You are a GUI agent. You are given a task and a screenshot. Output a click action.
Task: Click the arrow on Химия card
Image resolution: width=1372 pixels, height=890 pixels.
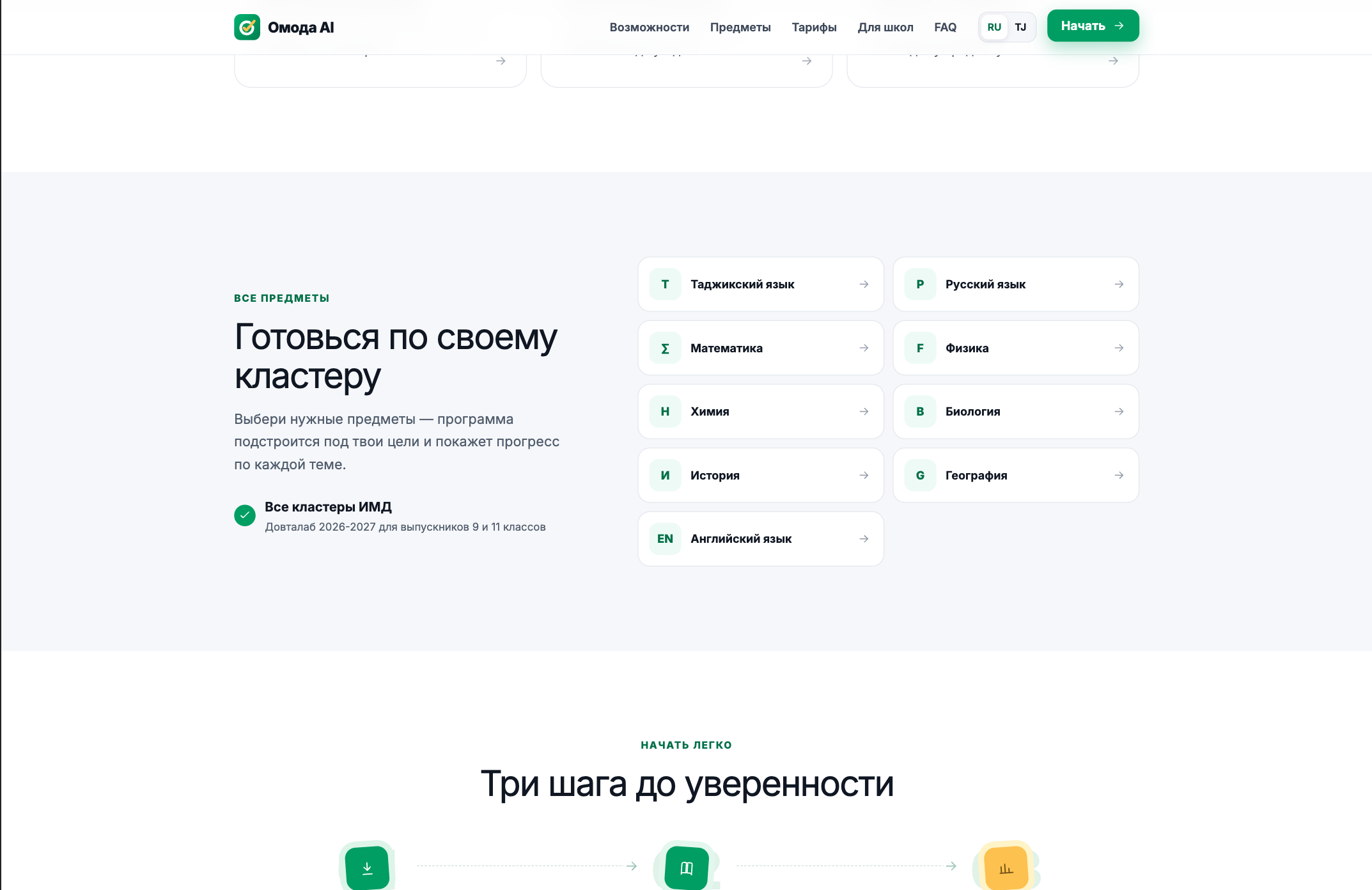[864, 411]
